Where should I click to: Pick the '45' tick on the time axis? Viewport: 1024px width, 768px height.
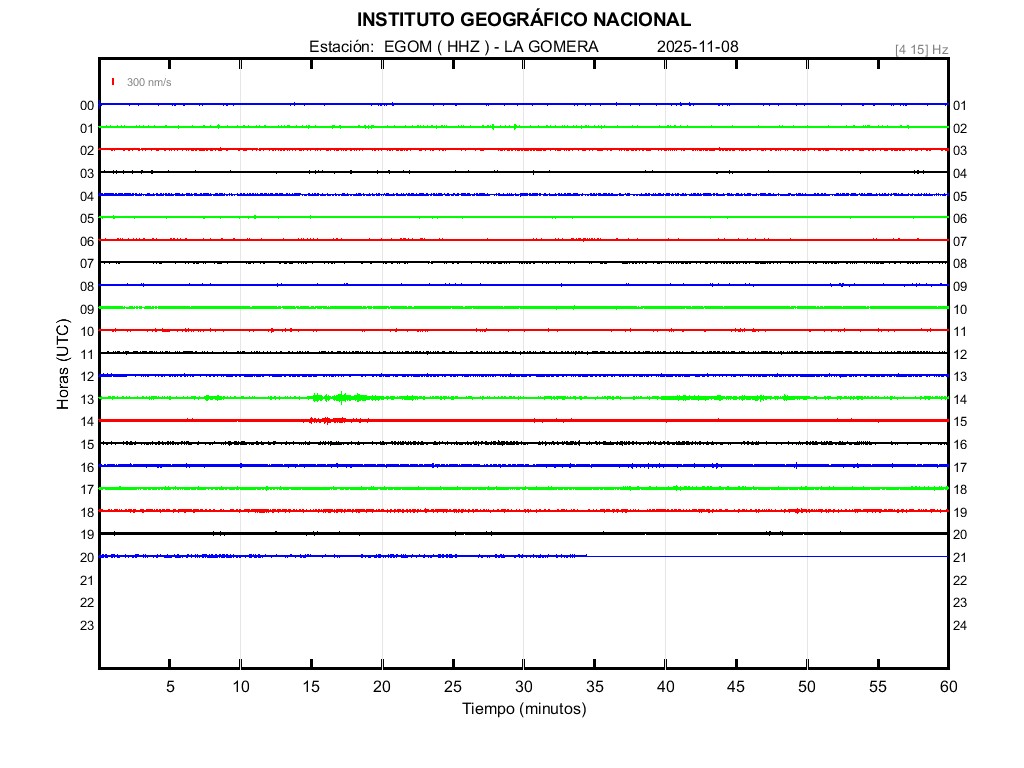pyautogui.click(x=736, y=686)
